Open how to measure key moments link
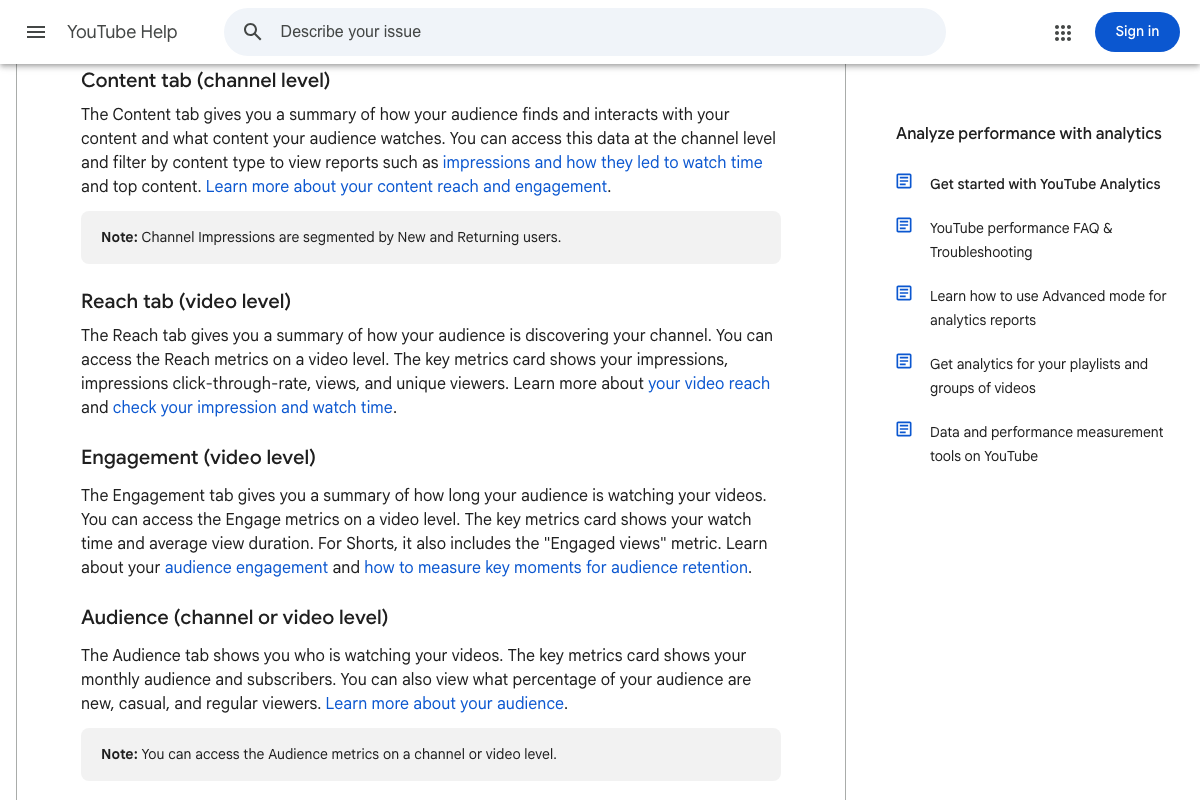This screenshot has height=800, width=1200. click(x=556, y=567)
